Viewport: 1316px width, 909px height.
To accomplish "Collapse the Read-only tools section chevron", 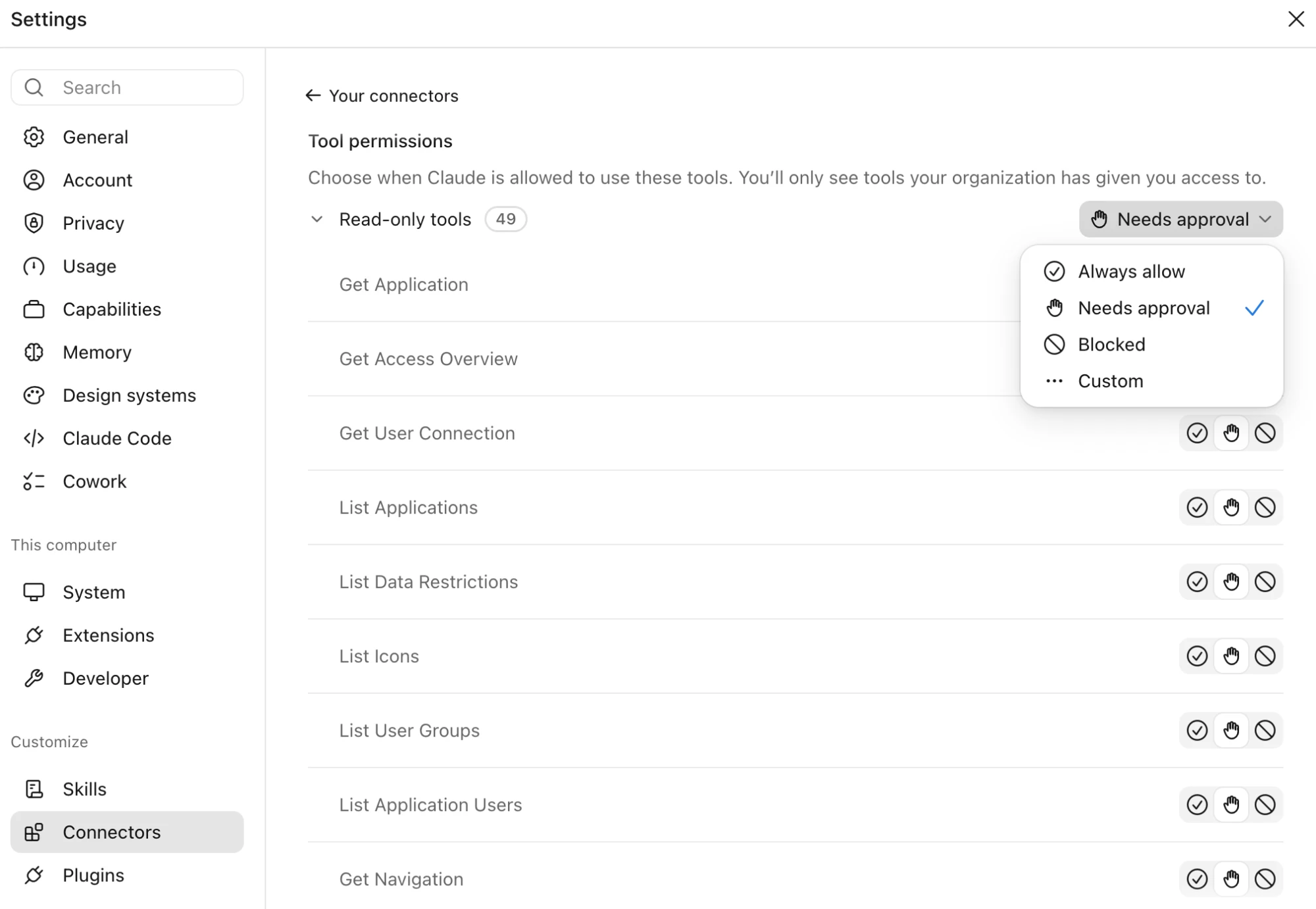I will pos(316,219).
